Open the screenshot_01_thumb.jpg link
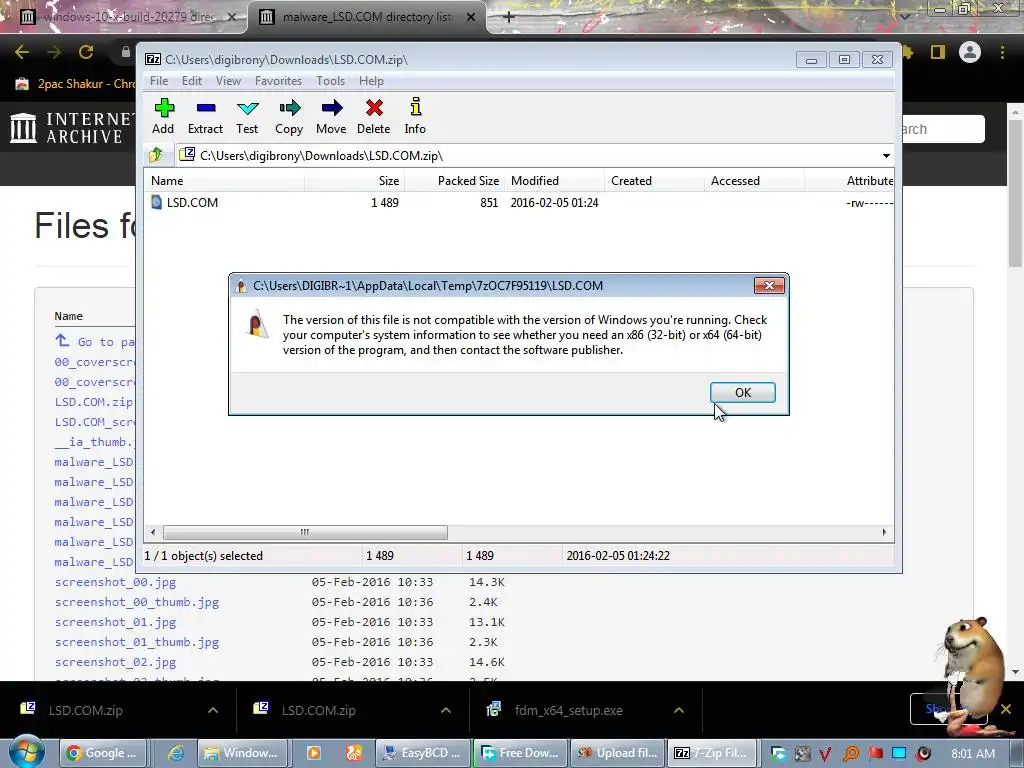Image resolution: width=1024 pixels, height=768 pixels. pos(136,642)
